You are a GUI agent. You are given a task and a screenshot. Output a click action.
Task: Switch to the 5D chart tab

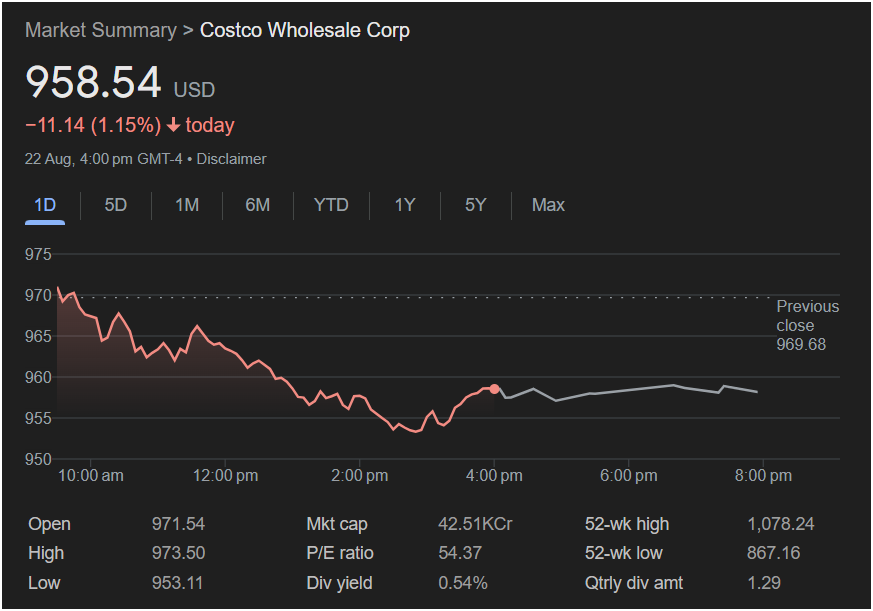116,205
